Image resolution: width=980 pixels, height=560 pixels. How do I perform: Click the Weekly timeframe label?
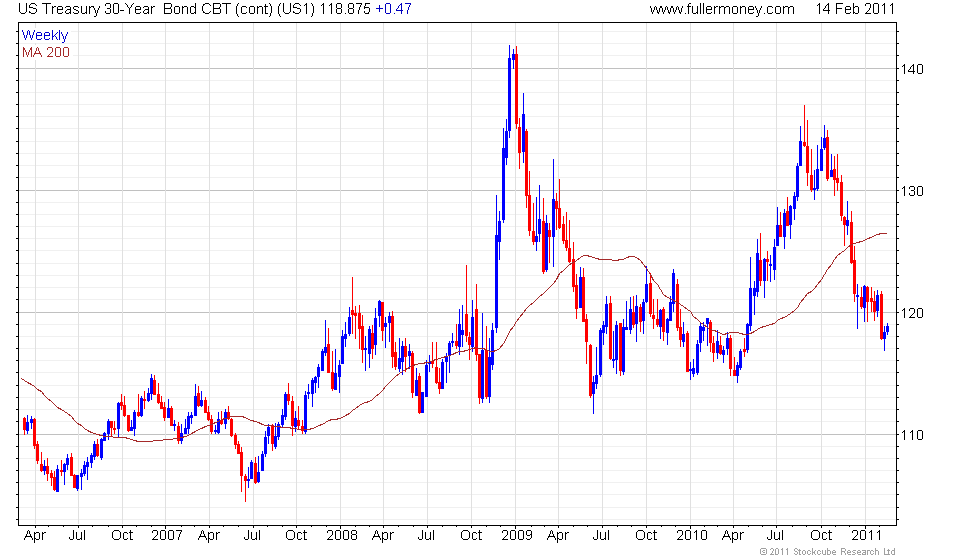[x=44, y=36]
